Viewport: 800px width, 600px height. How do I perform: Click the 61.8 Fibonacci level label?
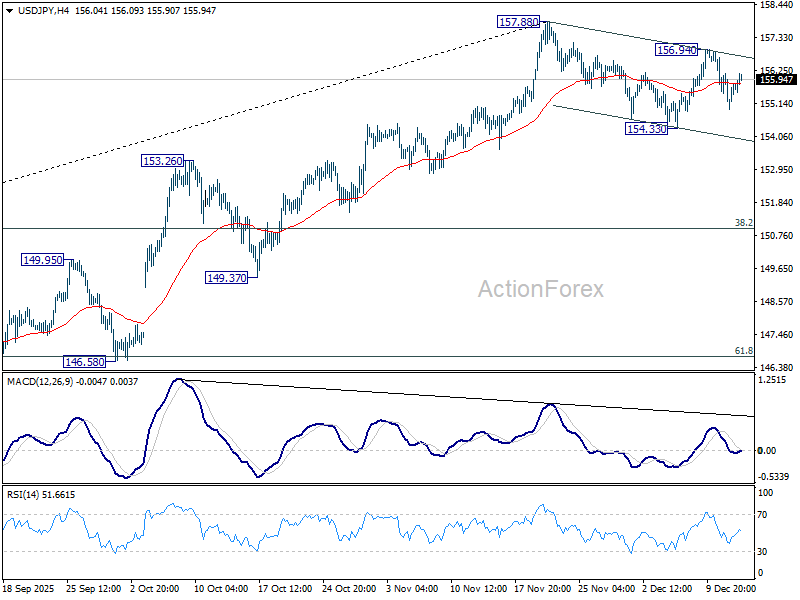743,351
